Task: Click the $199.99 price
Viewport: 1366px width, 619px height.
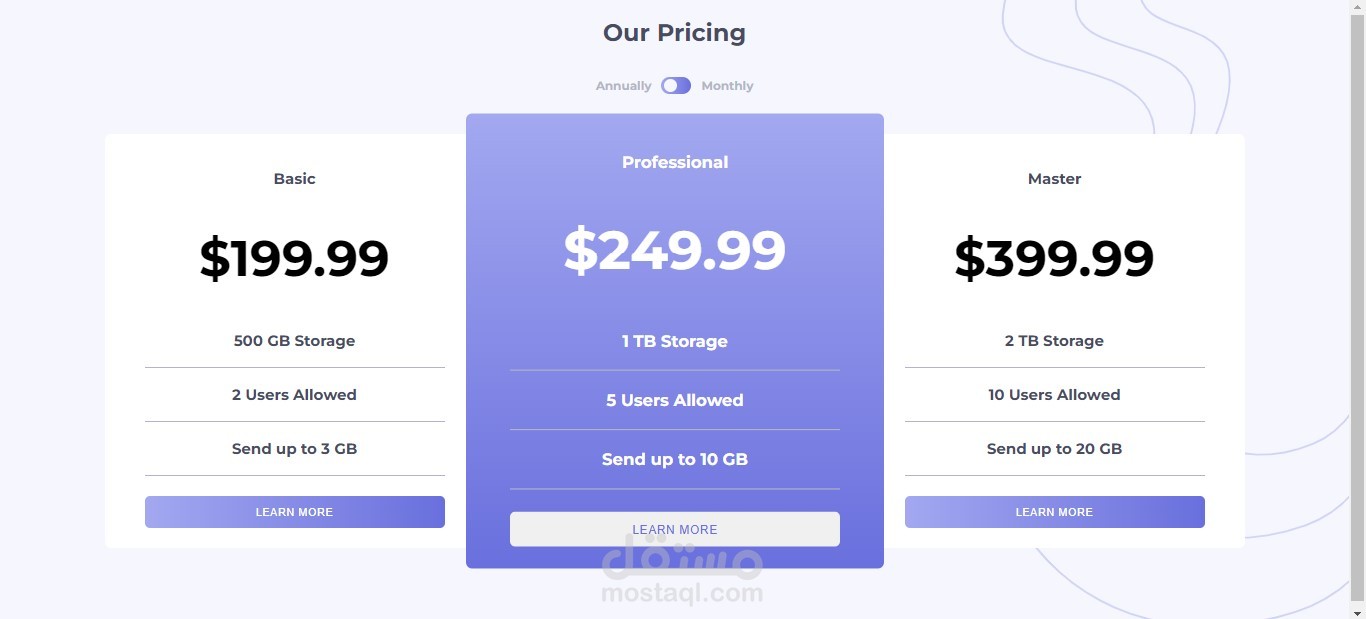Action: (x=294, y=258)
